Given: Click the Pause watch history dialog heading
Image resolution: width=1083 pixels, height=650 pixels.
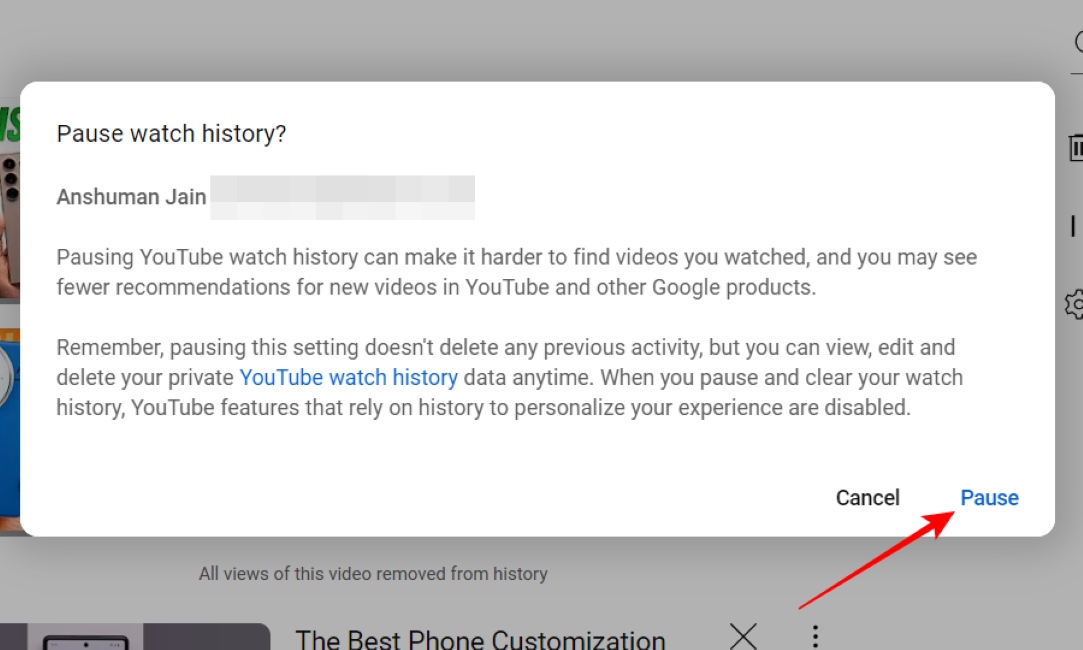Looking at the screenshot, I should [171, 133].
